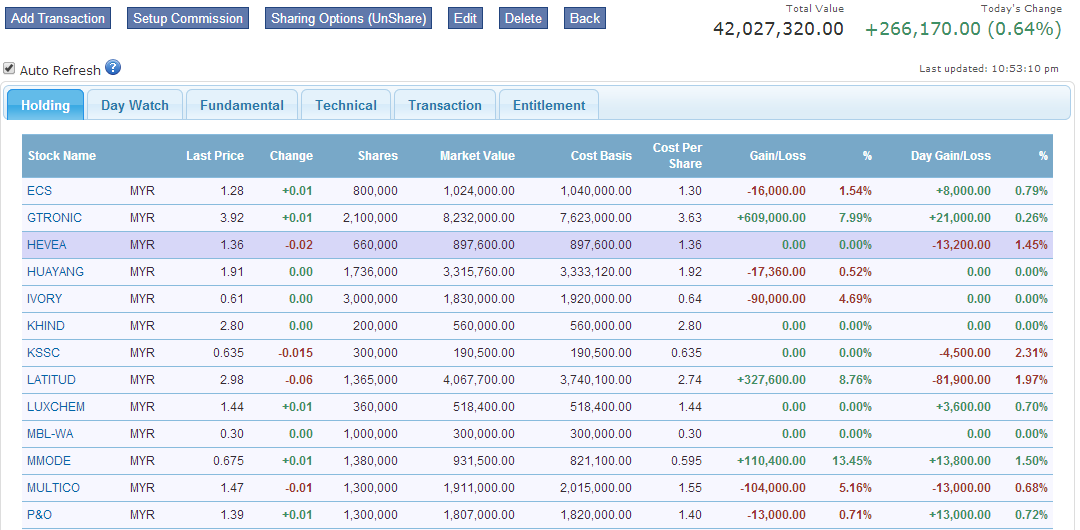This screenshot has width=1080, height=530.
Task: Click HUAYANG shares 1,736,000 cell
Action: pos(370,272)
